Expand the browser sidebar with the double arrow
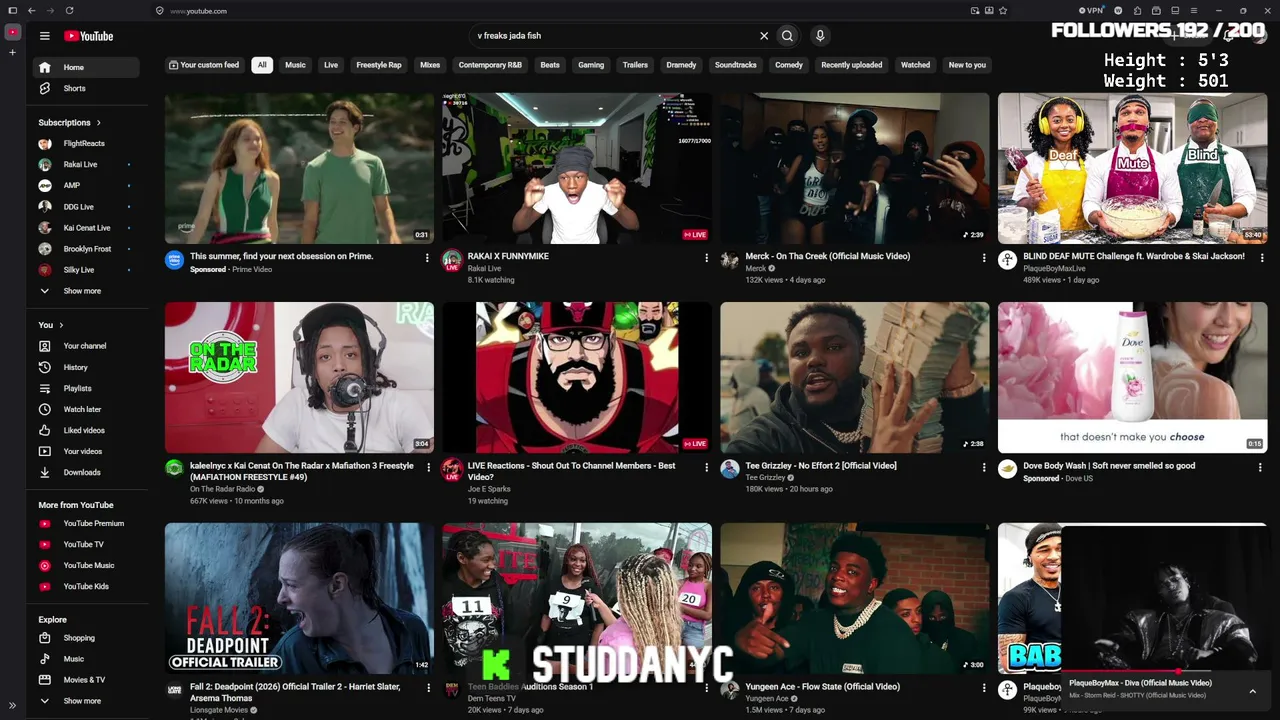Screen dimensions: 1280x720 (12, 706)
